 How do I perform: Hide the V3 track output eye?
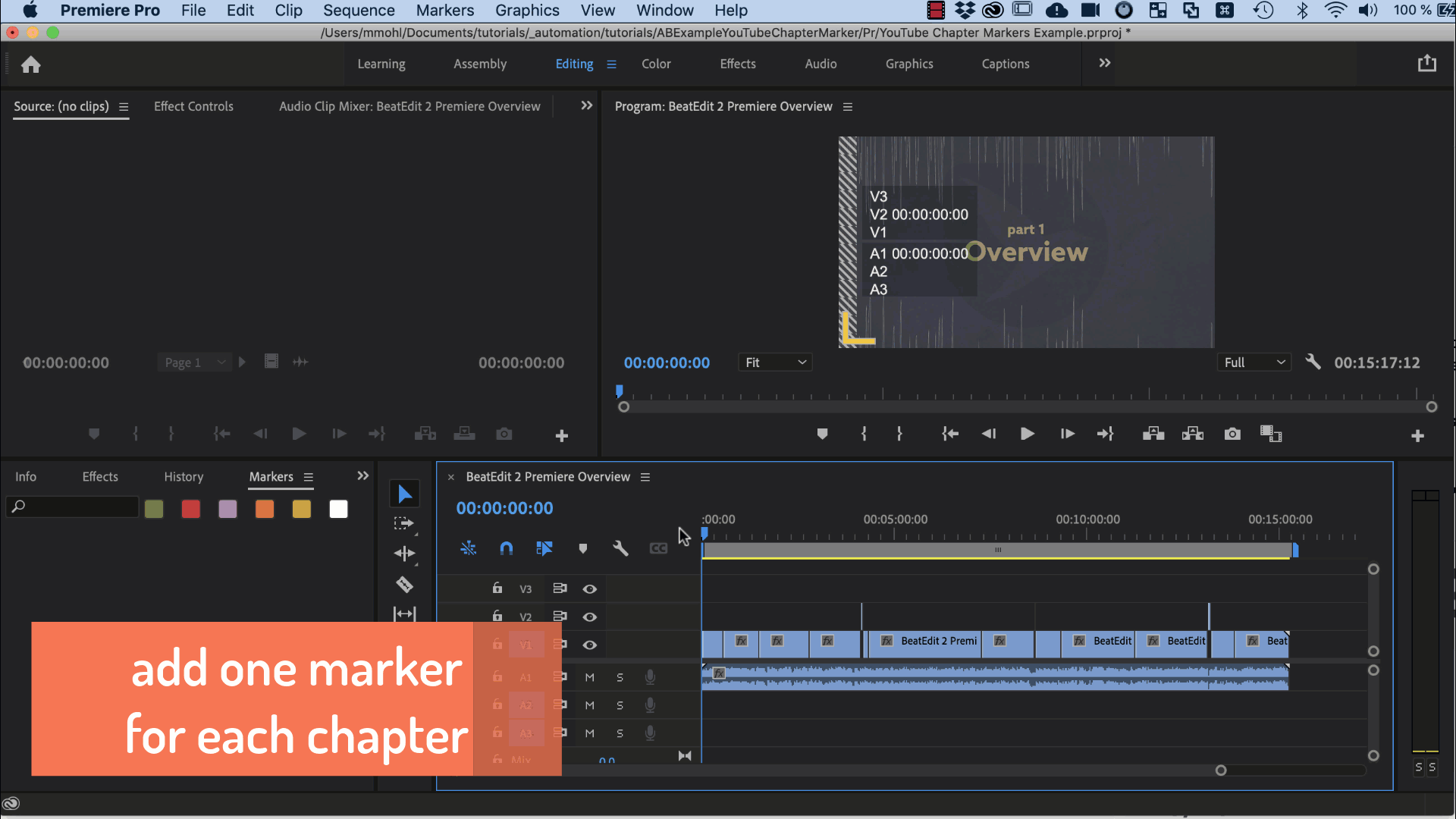coord(589,589)
